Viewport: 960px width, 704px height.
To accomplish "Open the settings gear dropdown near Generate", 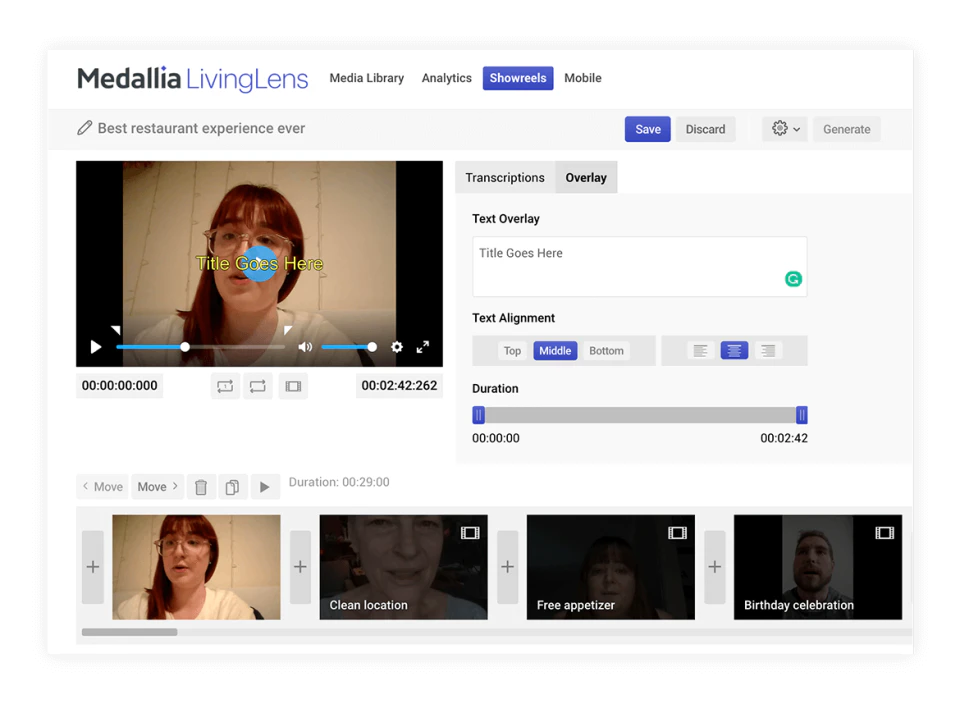I will click(784, 129).
